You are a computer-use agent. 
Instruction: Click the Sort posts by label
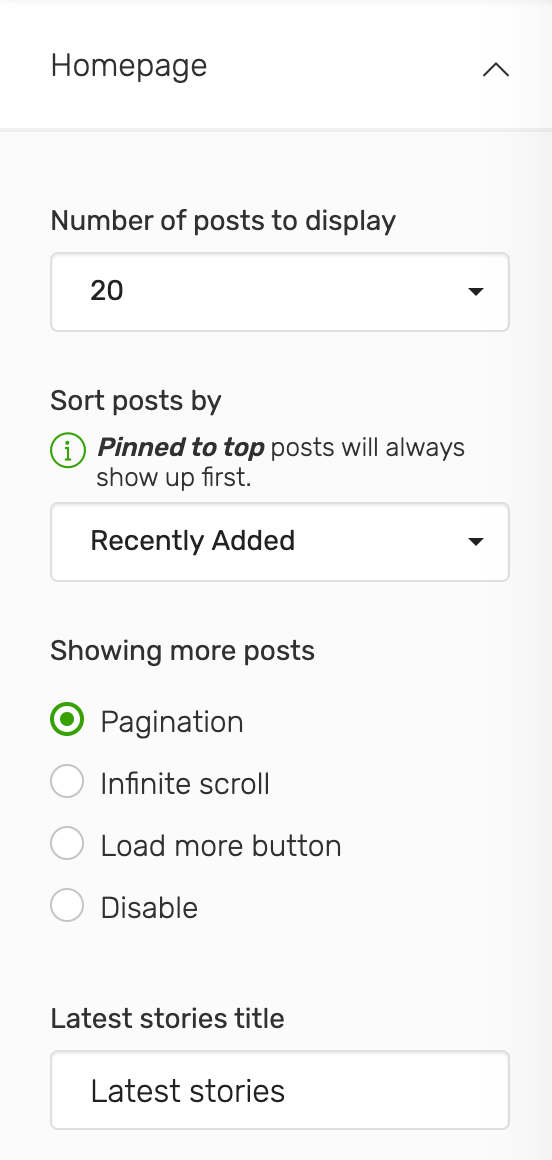[x=136, y=401]
